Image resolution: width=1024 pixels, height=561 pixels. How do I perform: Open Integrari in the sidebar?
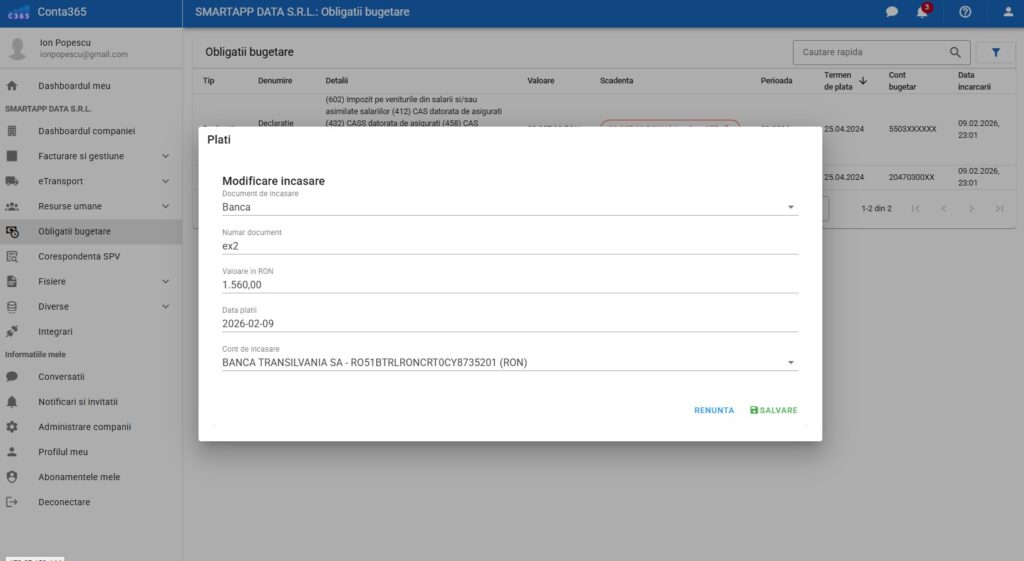click(x=55, y=331)
